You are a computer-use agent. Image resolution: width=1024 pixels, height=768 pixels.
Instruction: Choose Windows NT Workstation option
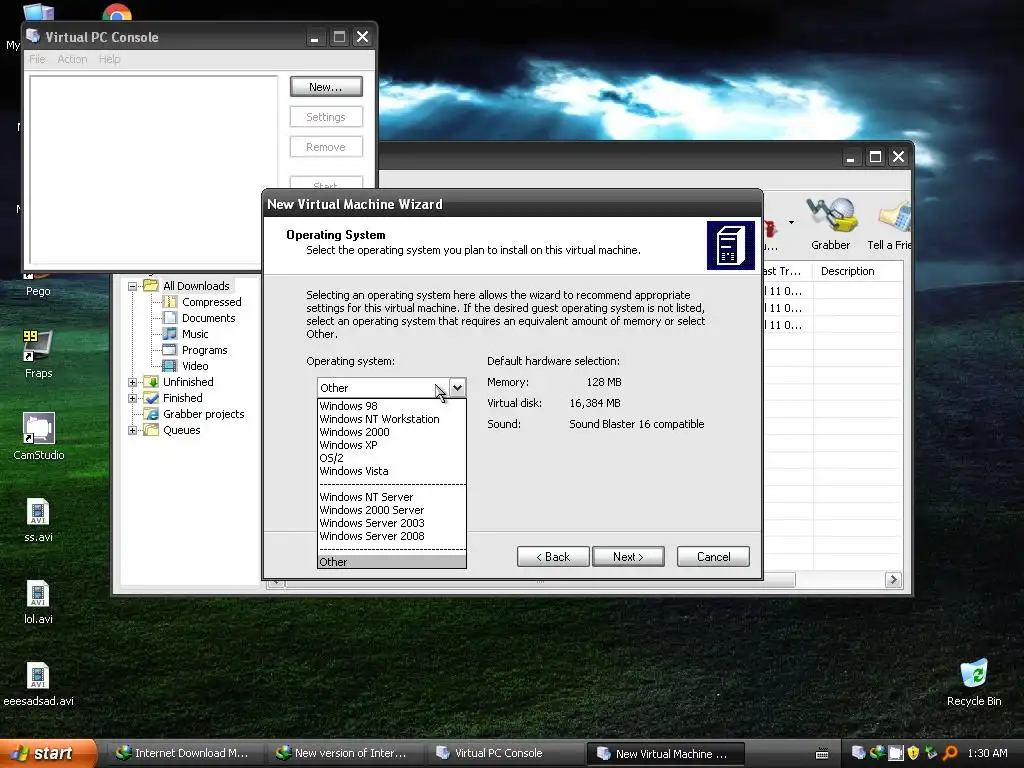(379, 419)
